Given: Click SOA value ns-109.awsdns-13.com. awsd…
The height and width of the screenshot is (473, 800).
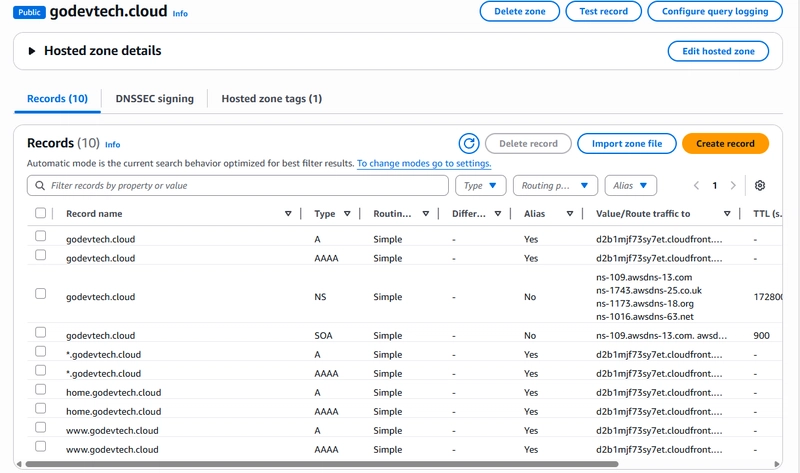Looking at the screenshot, I should click(x=661, y=335).
